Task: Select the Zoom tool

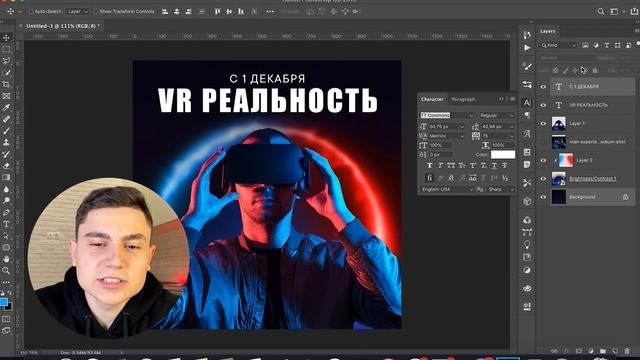Action: pyautogui.click(x=6, y=271)
